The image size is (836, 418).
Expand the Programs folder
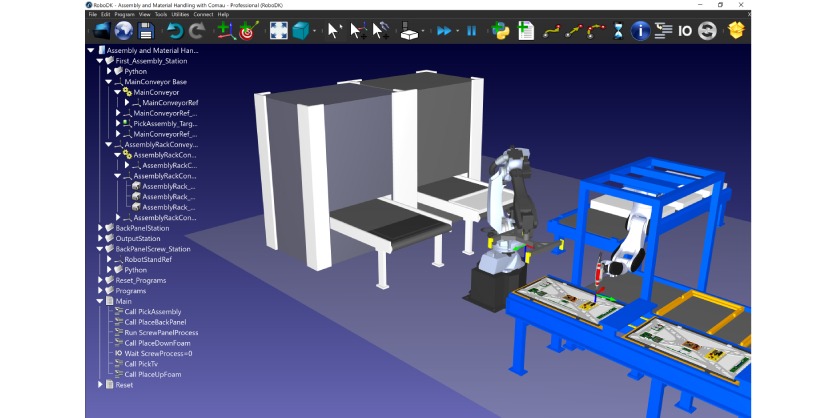tap(100, 291)
